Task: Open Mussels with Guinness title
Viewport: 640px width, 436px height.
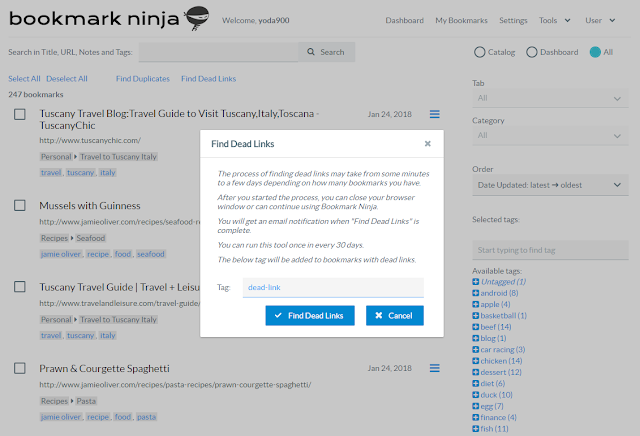Action: [x=90, y=205]
